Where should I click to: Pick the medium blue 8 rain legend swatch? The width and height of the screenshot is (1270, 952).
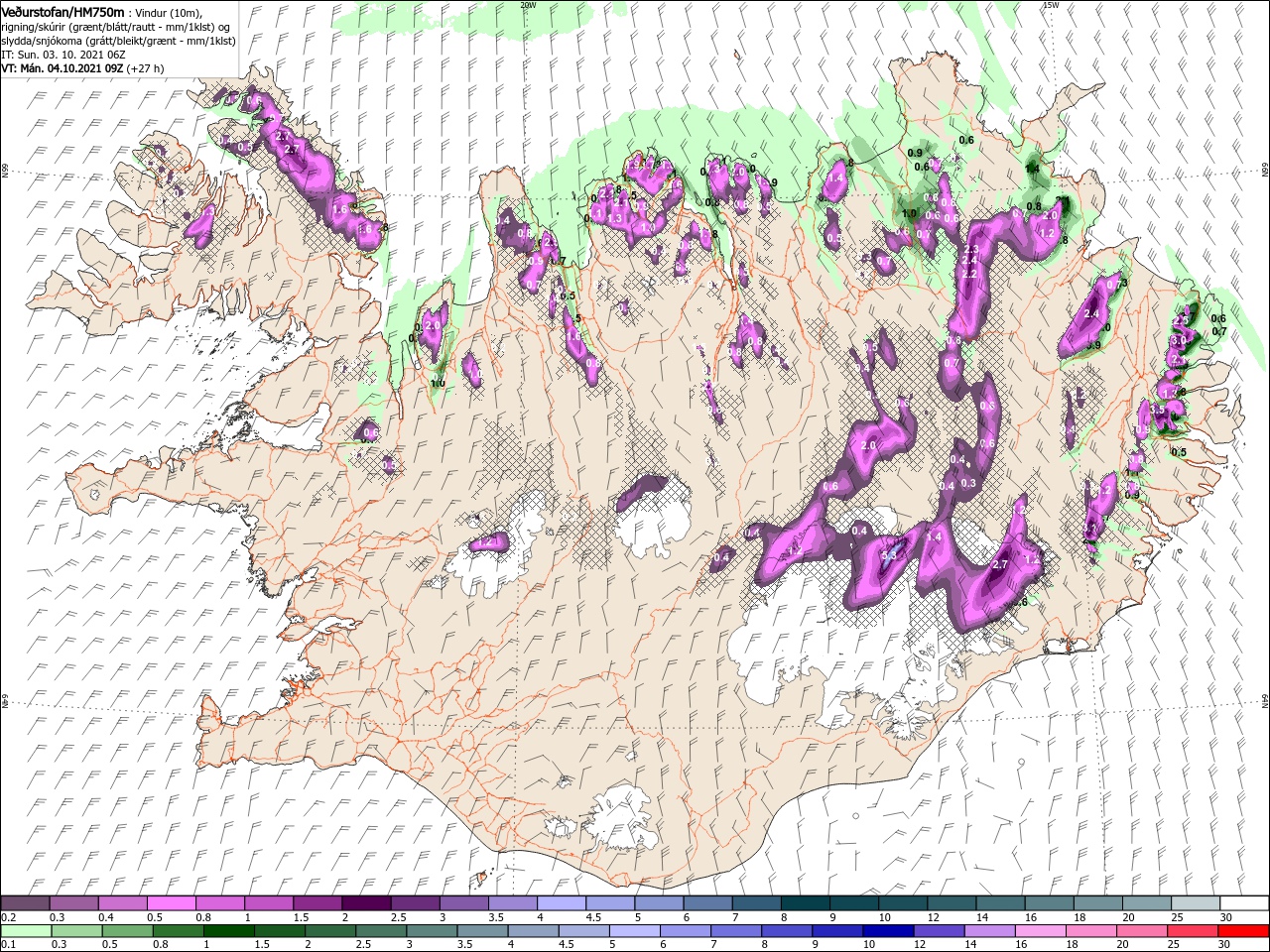(x=787, y=931)
